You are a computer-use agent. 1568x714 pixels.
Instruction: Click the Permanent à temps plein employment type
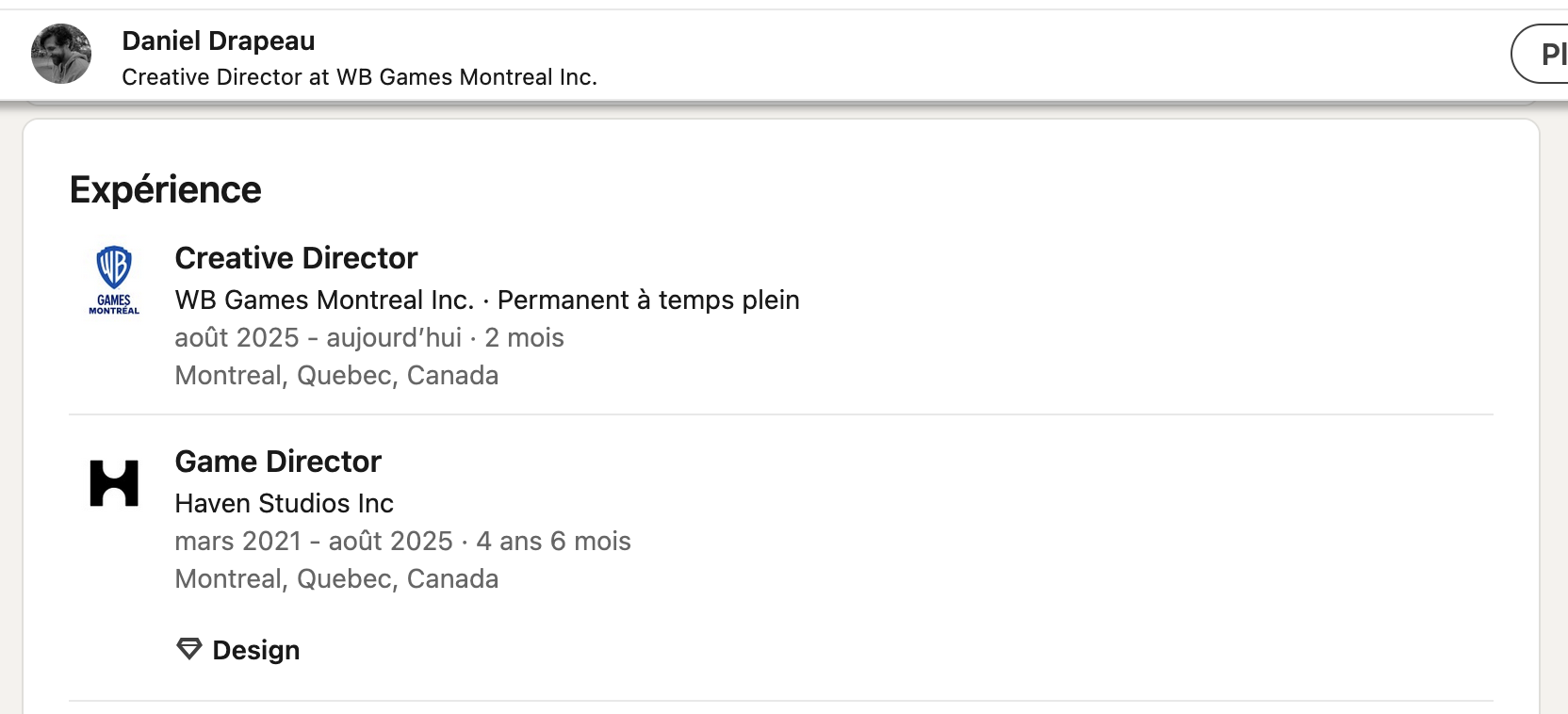pos(647,300)
